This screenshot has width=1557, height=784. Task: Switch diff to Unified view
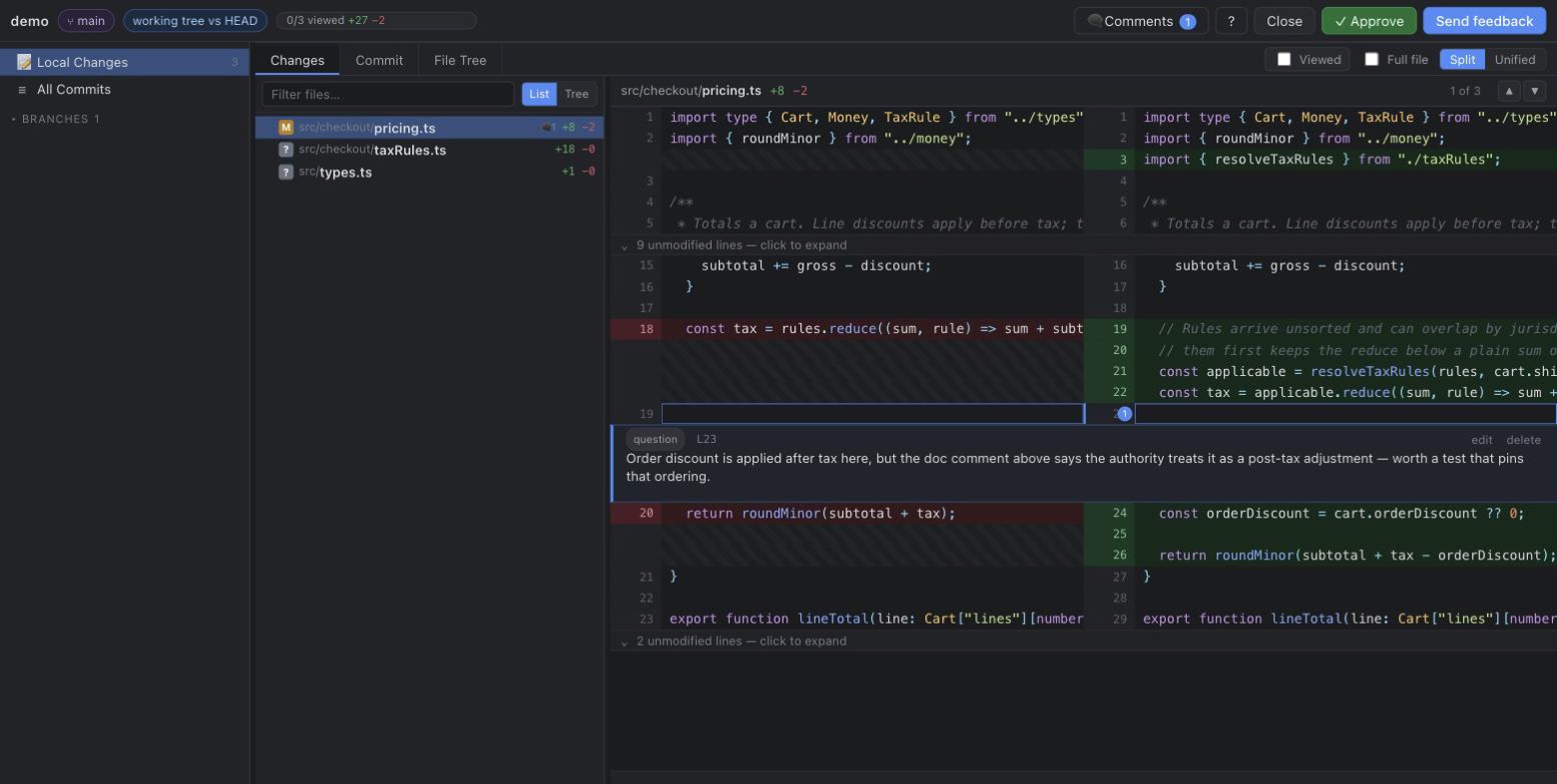[x=1515, y=60]
